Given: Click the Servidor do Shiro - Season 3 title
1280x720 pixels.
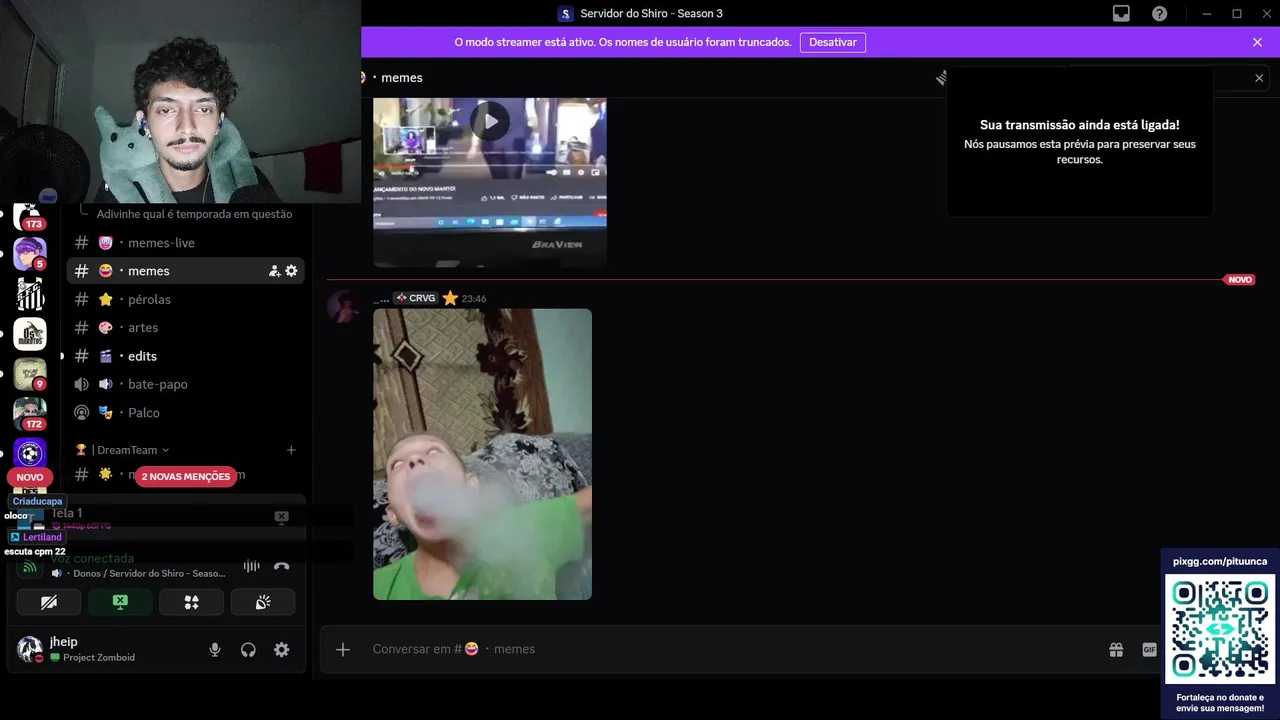Looking at the screenshot, I should [x=651, y=13].
